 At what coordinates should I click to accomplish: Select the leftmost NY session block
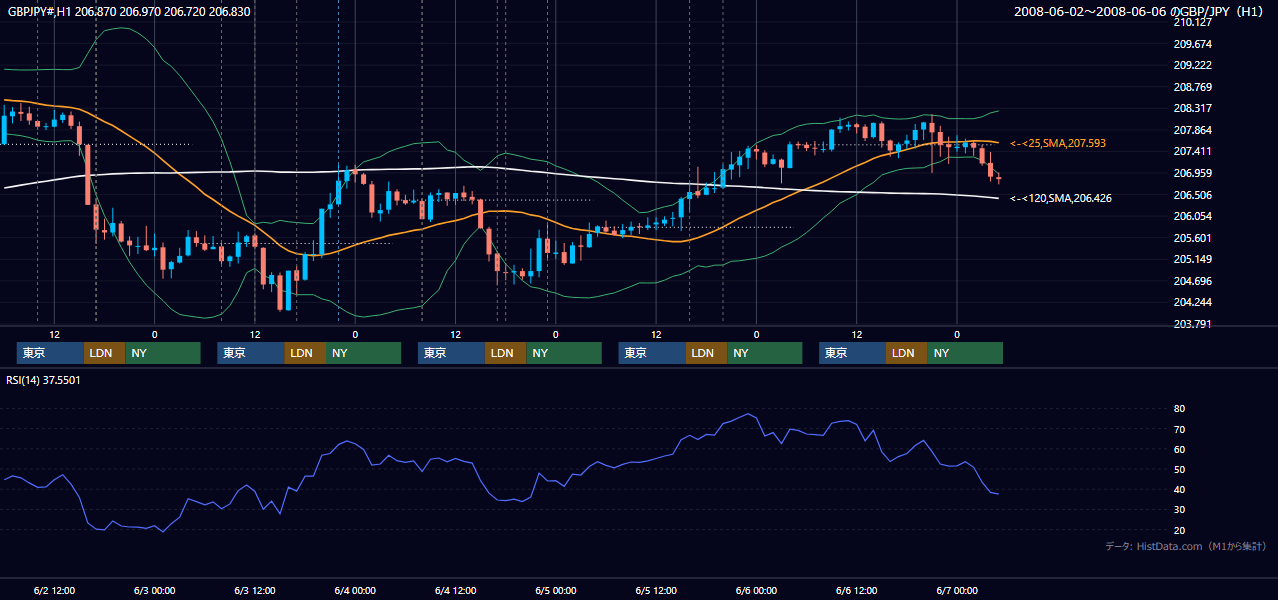tap(162, 353)
